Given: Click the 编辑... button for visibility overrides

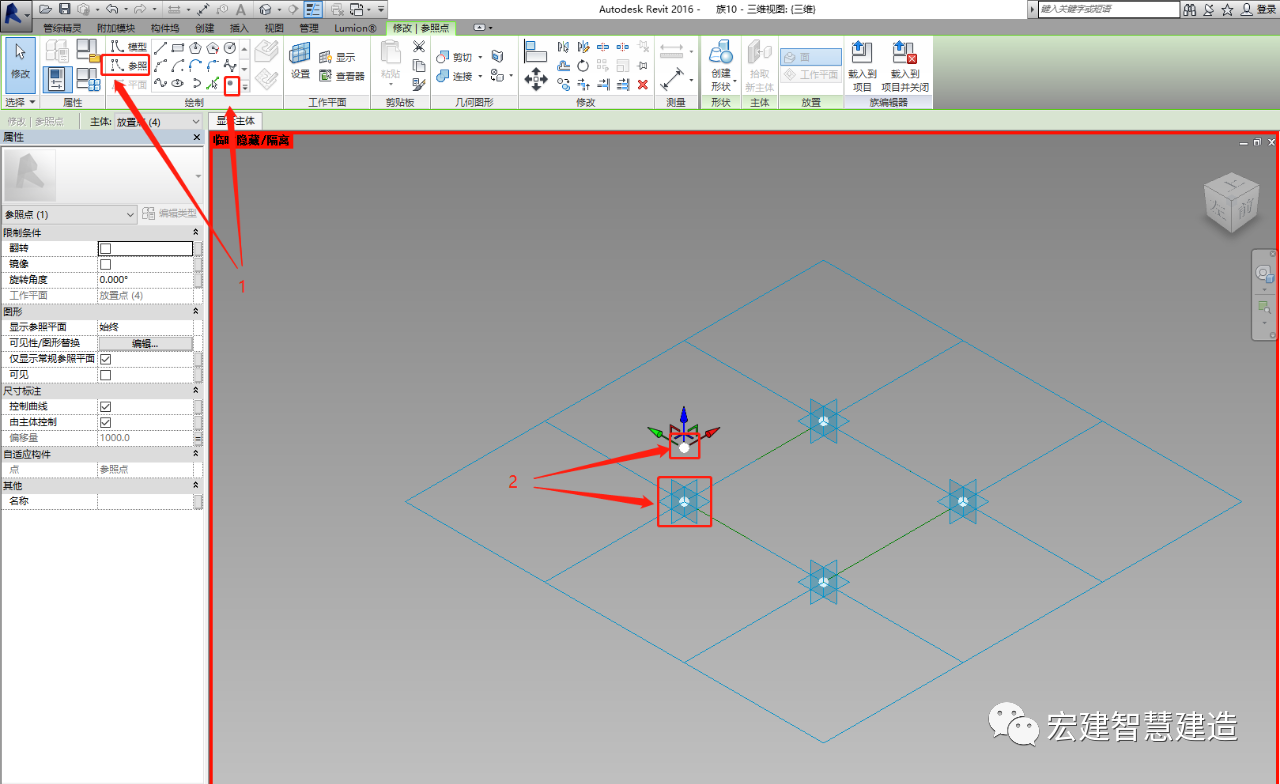Looking at the screenshot, I should click(x=144, y=343).
